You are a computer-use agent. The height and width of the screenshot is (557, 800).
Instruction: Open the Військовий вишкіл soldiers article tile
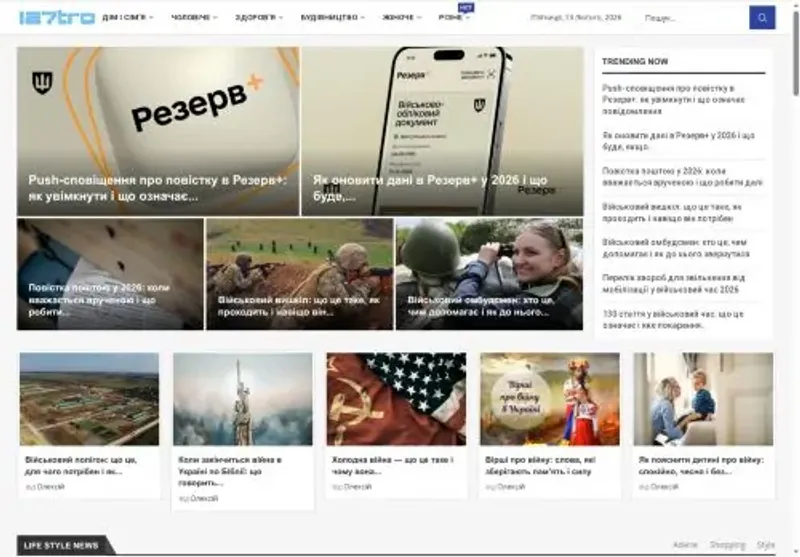pos(299,274)
